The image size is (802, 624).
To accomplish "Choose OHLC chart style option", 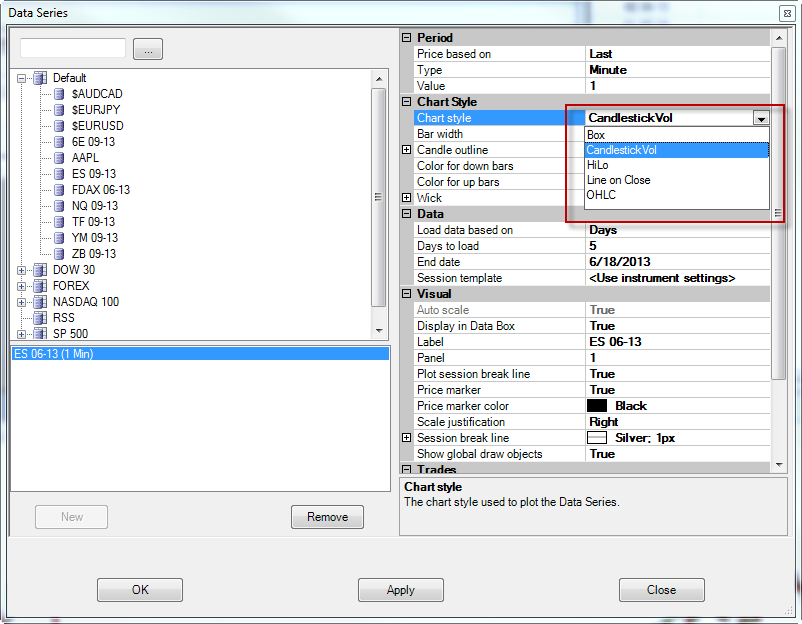I will (677, 195).
